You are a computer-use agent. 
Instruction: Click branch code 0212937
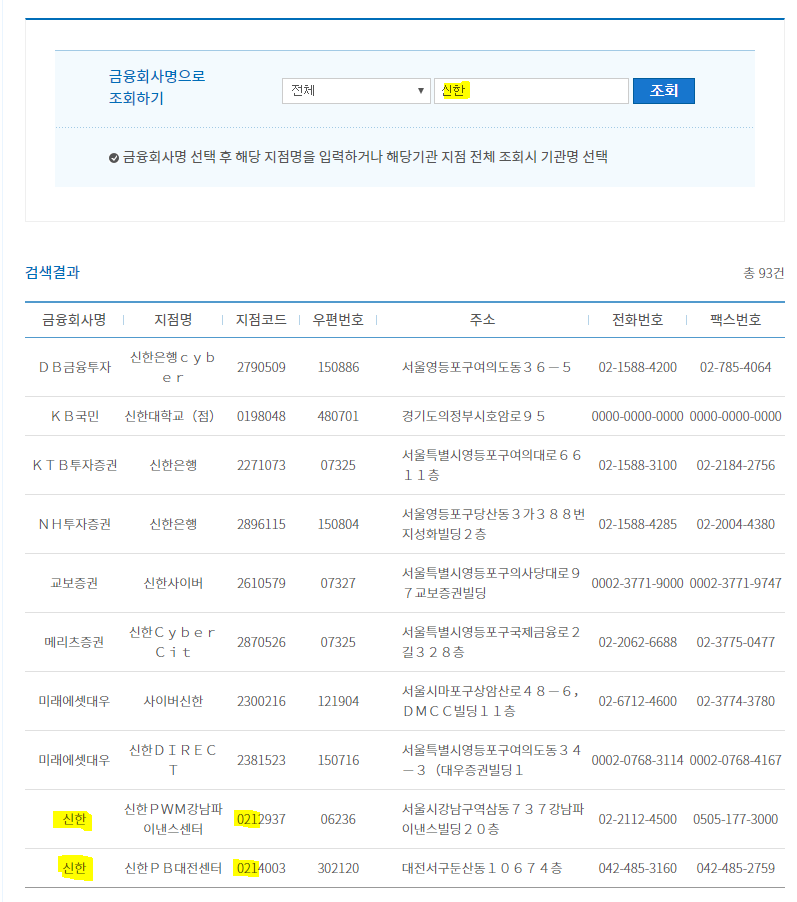261,819
